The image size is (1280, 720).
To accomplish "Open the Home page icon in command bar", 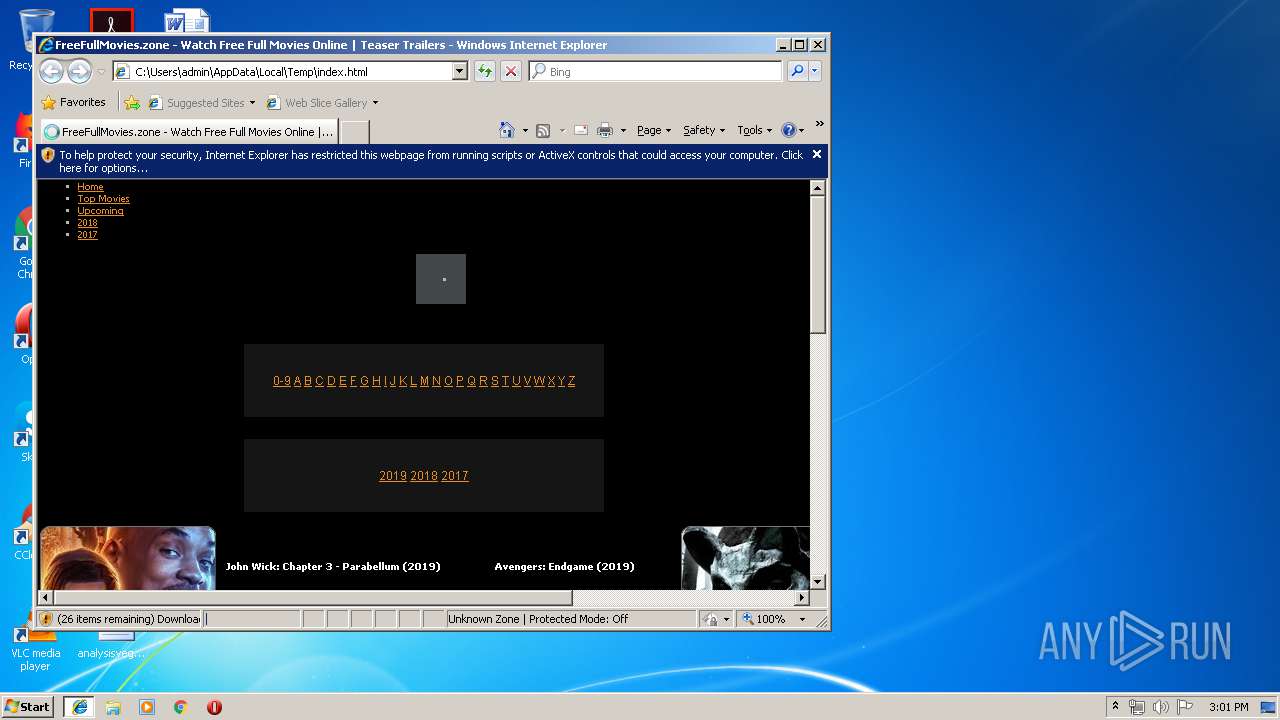I will (506, 130).
